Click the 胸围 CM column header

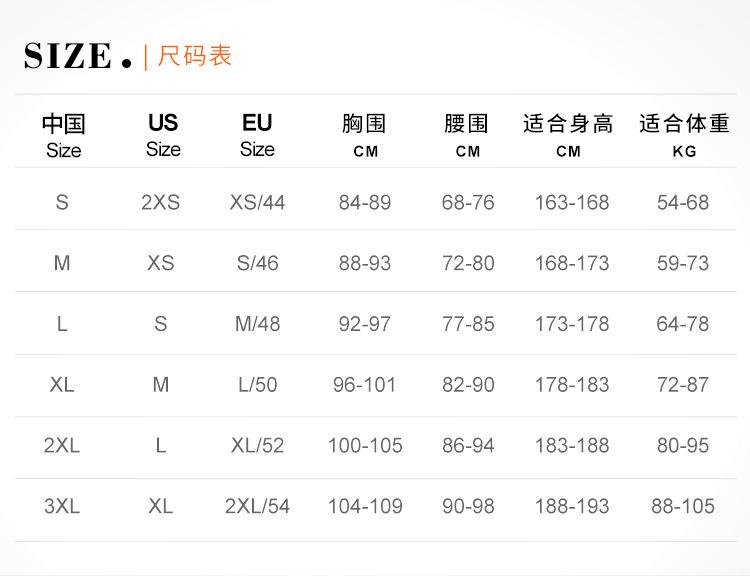pos(364,135)
